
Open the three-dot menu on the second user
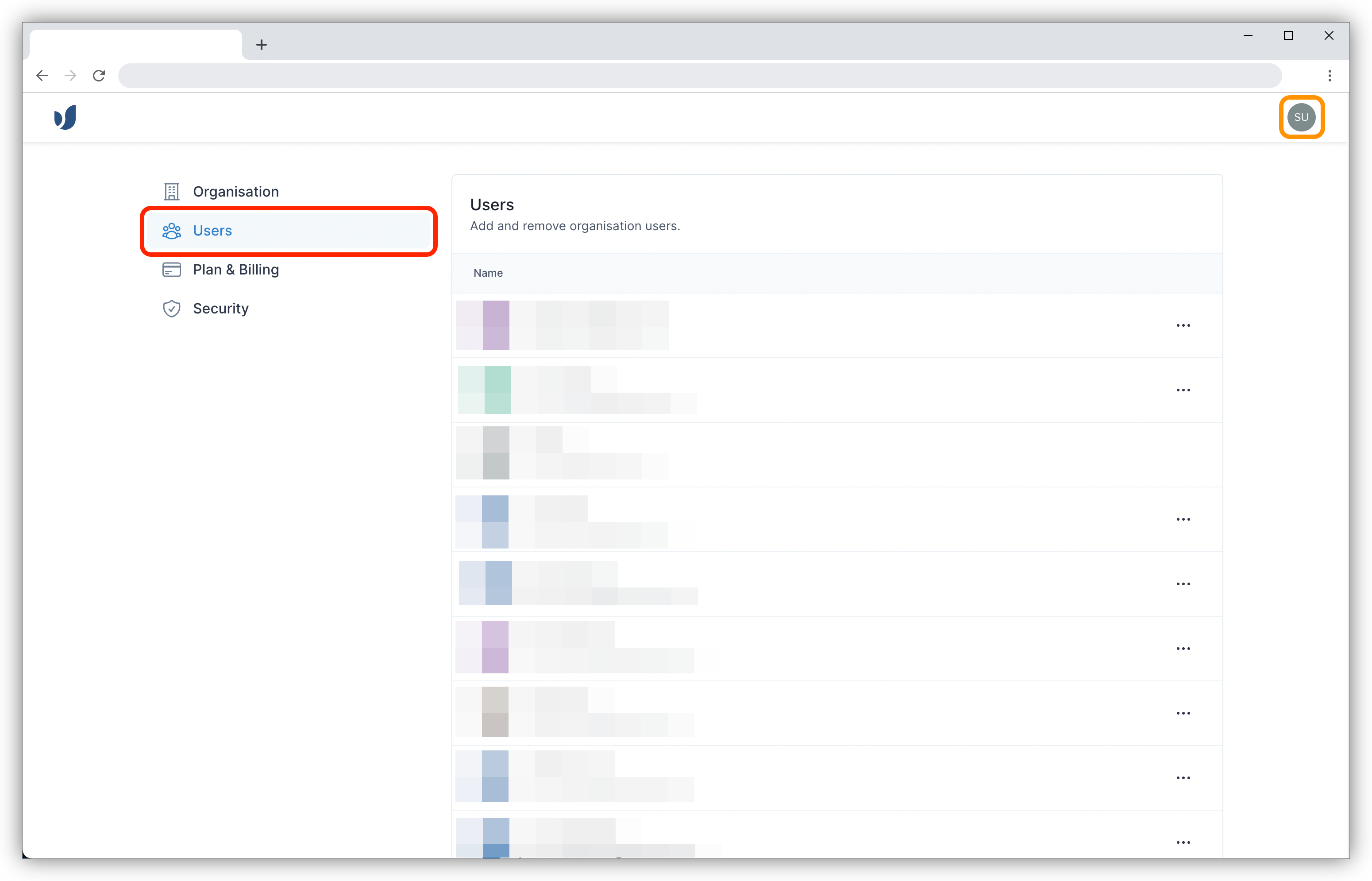[x=1183, y=390]
